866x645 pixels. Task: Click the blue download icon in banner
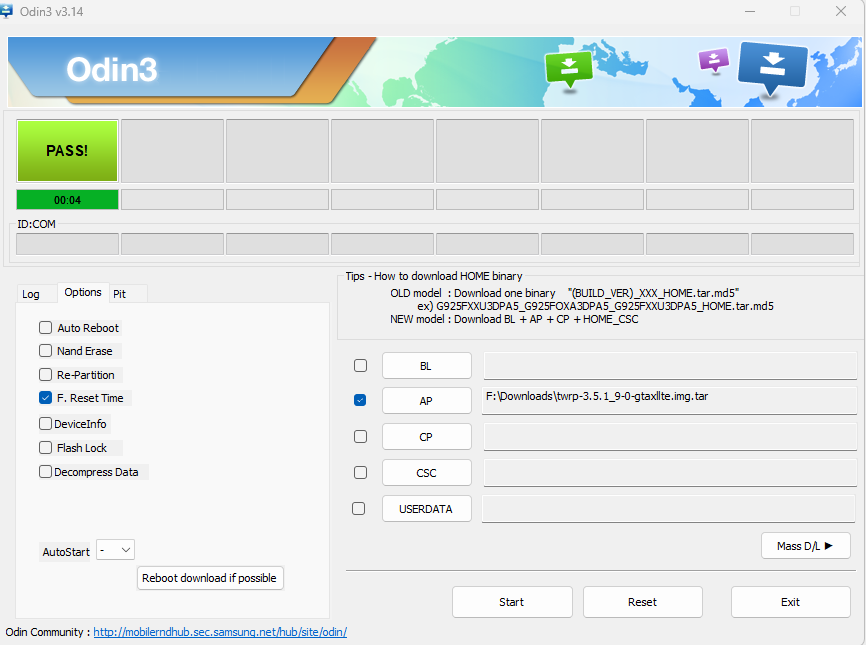(771, 66)
